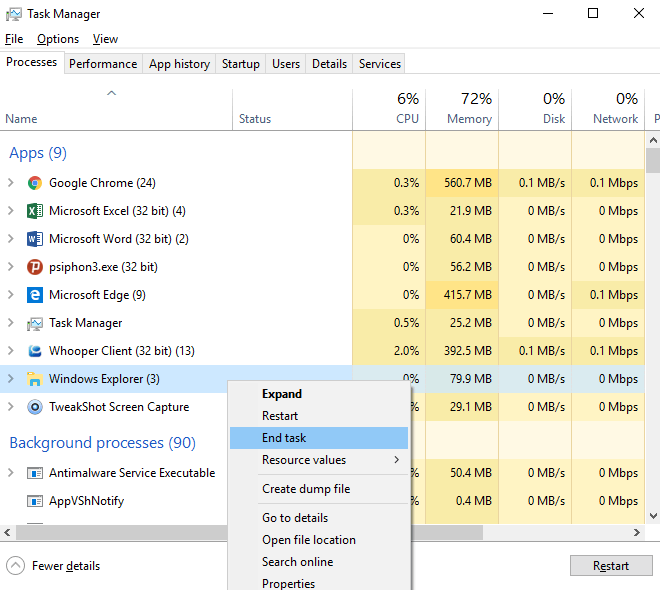Expand the Task Manager process row
Screen dimensions: 660x590
pos(11,323)
